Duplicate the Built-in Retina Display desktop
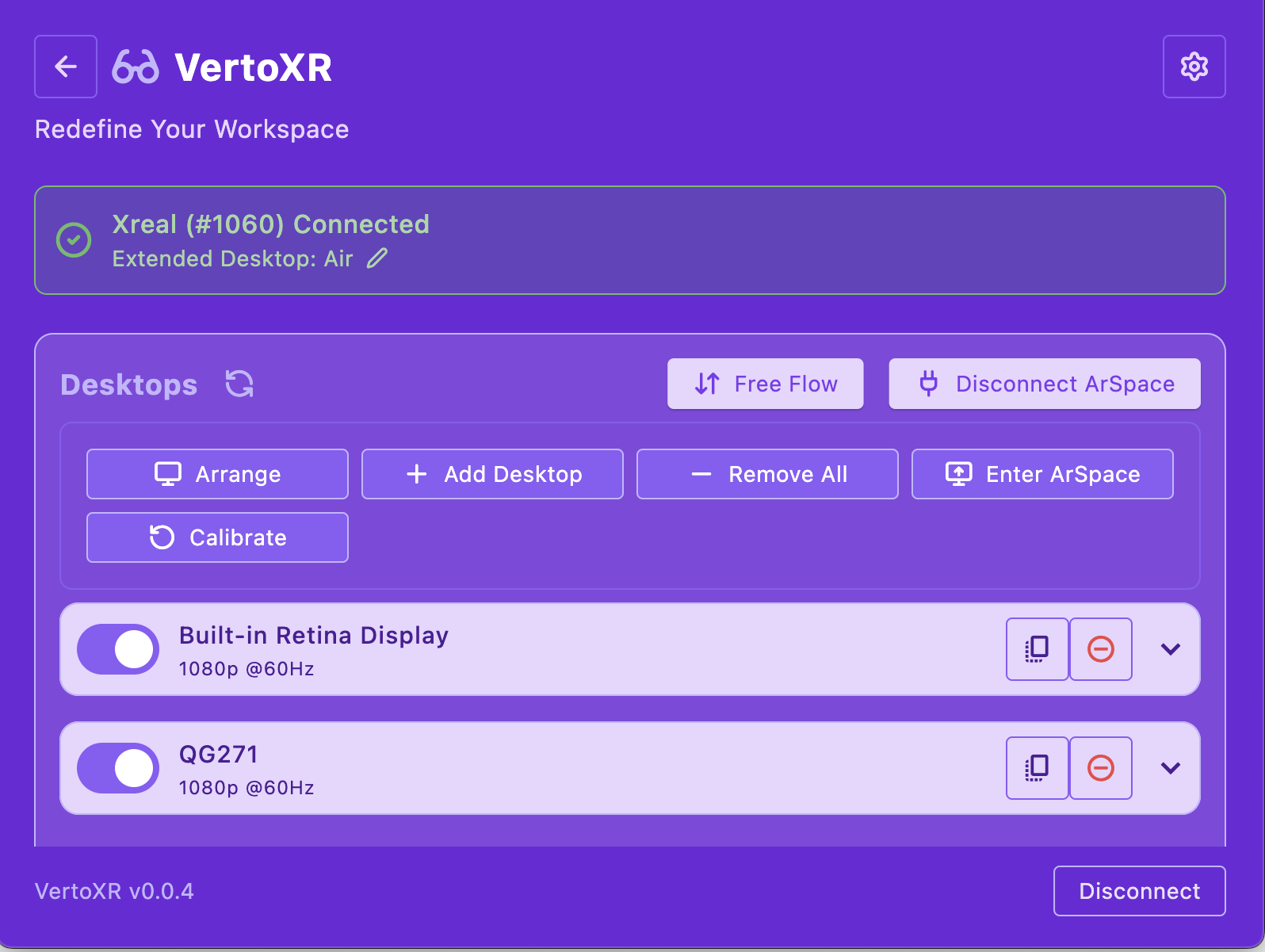The height and width of the screenshot is (952, 1265). [1037, 649]
